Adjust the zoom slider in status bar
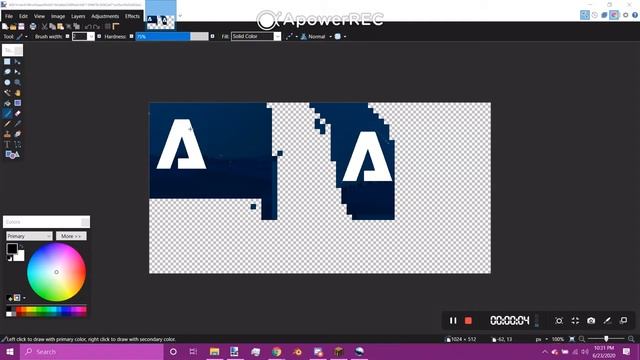The height and width of the screenshot is (360, 640). click(x=607, y=339)
